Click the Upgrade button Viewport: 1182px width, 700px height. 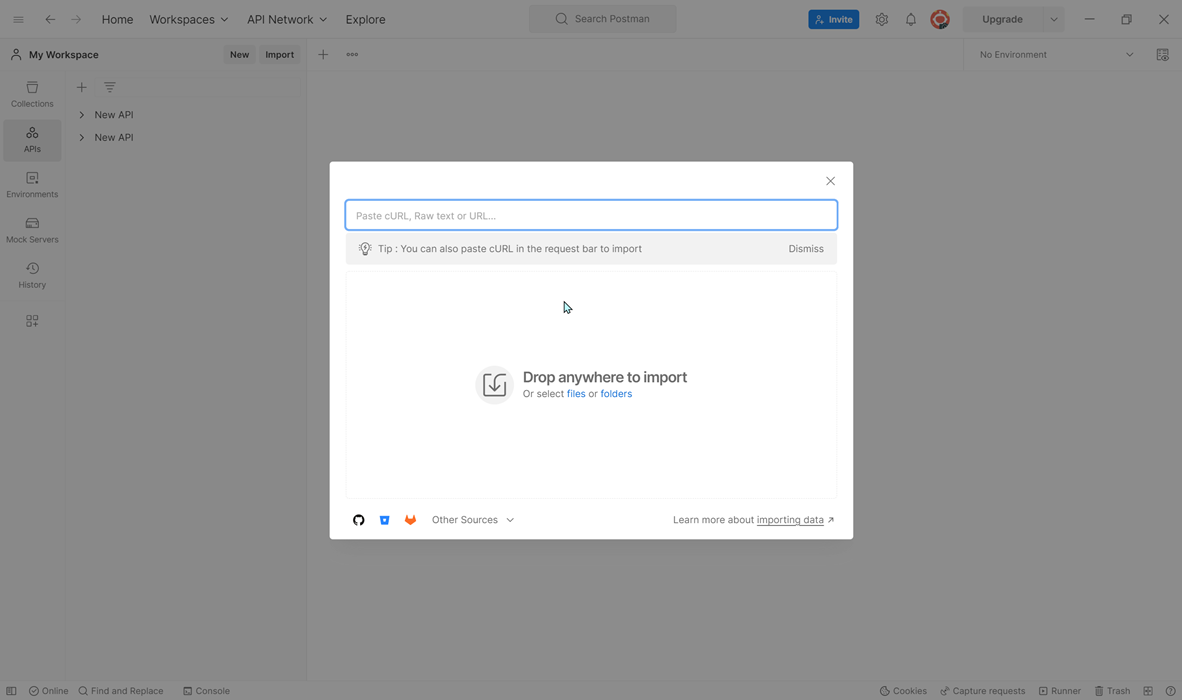click(1003, 20)
